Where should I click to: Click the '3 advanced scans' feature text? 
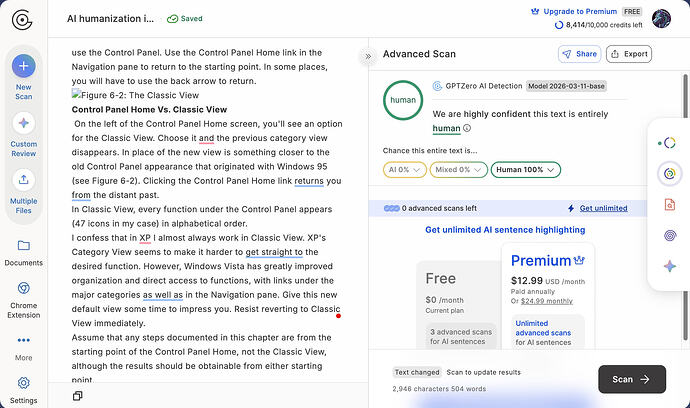[461, 332]
